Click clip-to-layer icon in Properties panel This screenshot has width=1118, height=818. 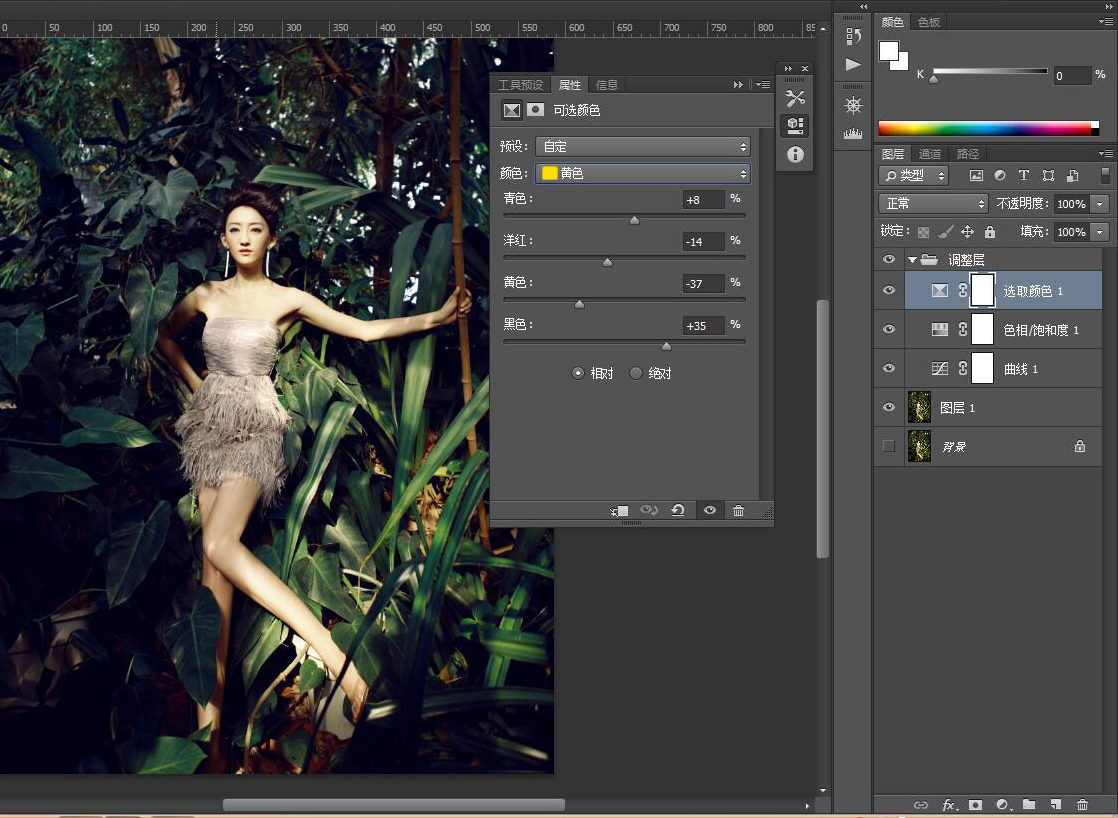coord(620,511)
